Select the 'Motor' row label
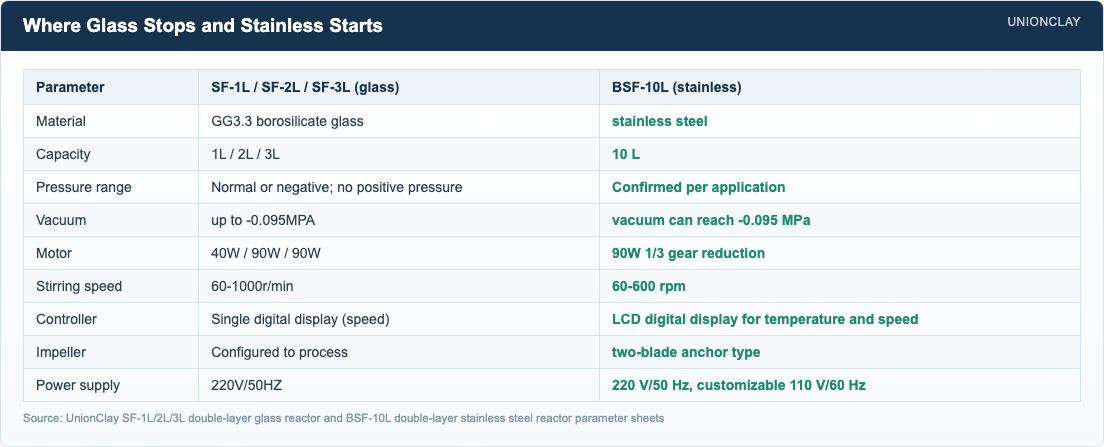The width and height of the screenshot is (1104, 447). click(54, 253)
